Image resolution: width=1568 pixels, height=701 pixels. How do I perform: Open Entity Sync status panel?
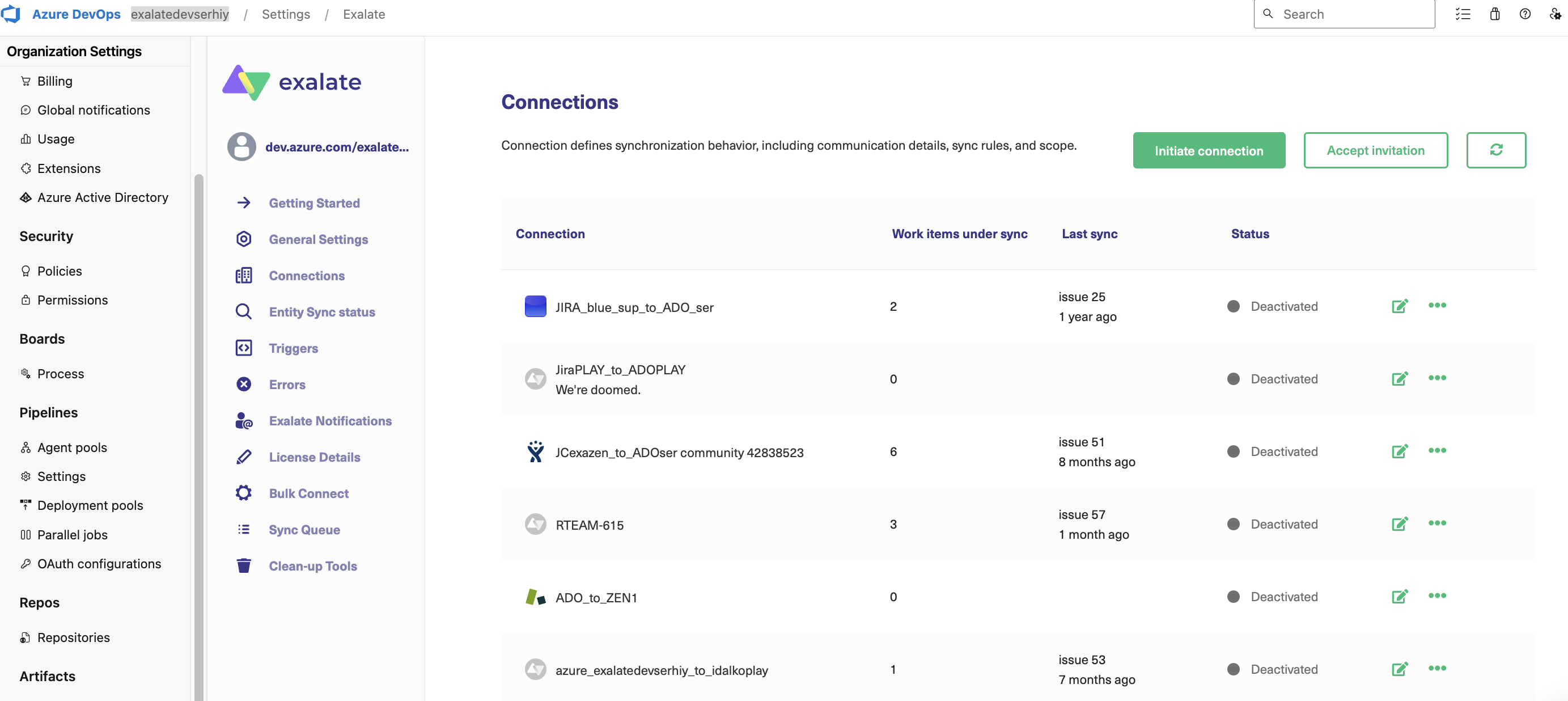322,311
